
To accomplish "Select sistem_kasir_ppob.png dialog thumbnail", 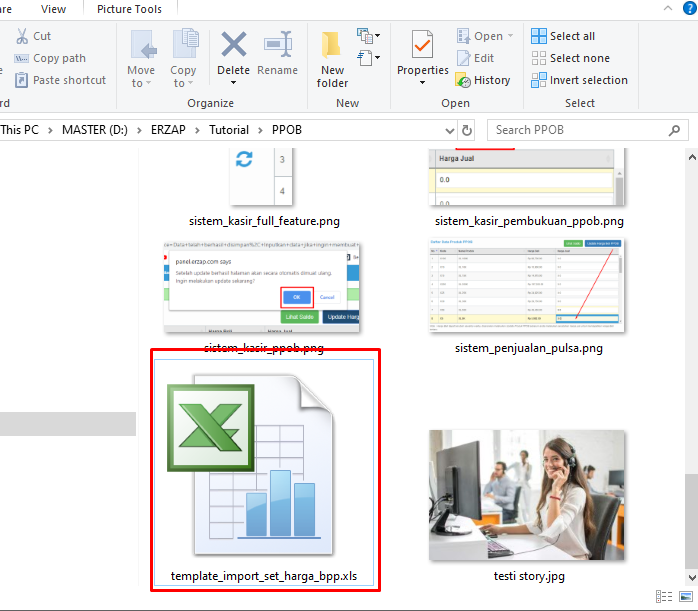I will pos(261,287).
